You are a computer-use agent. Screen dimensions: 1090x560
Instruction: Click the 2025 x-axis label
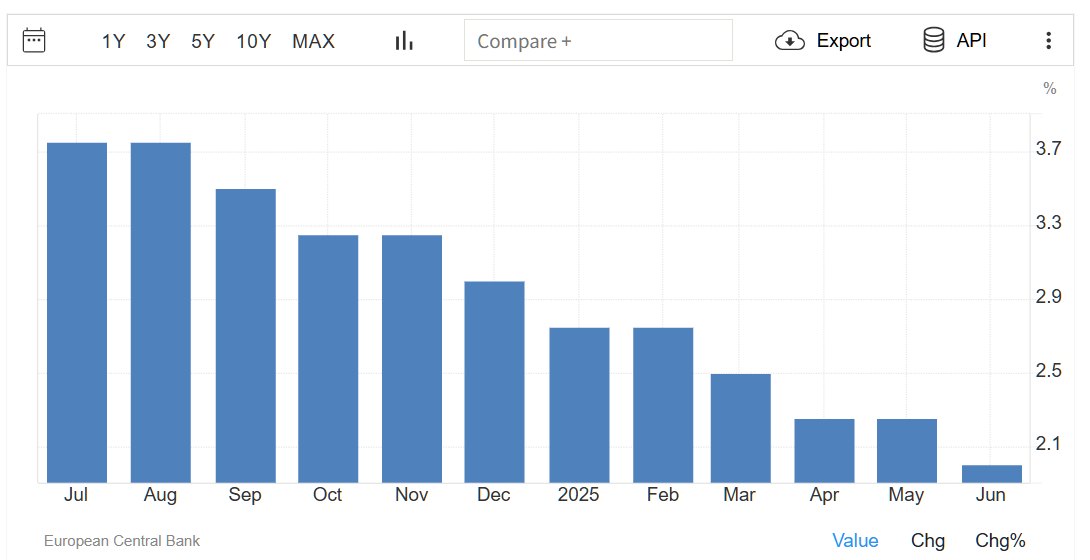click(x=578, y=495)
